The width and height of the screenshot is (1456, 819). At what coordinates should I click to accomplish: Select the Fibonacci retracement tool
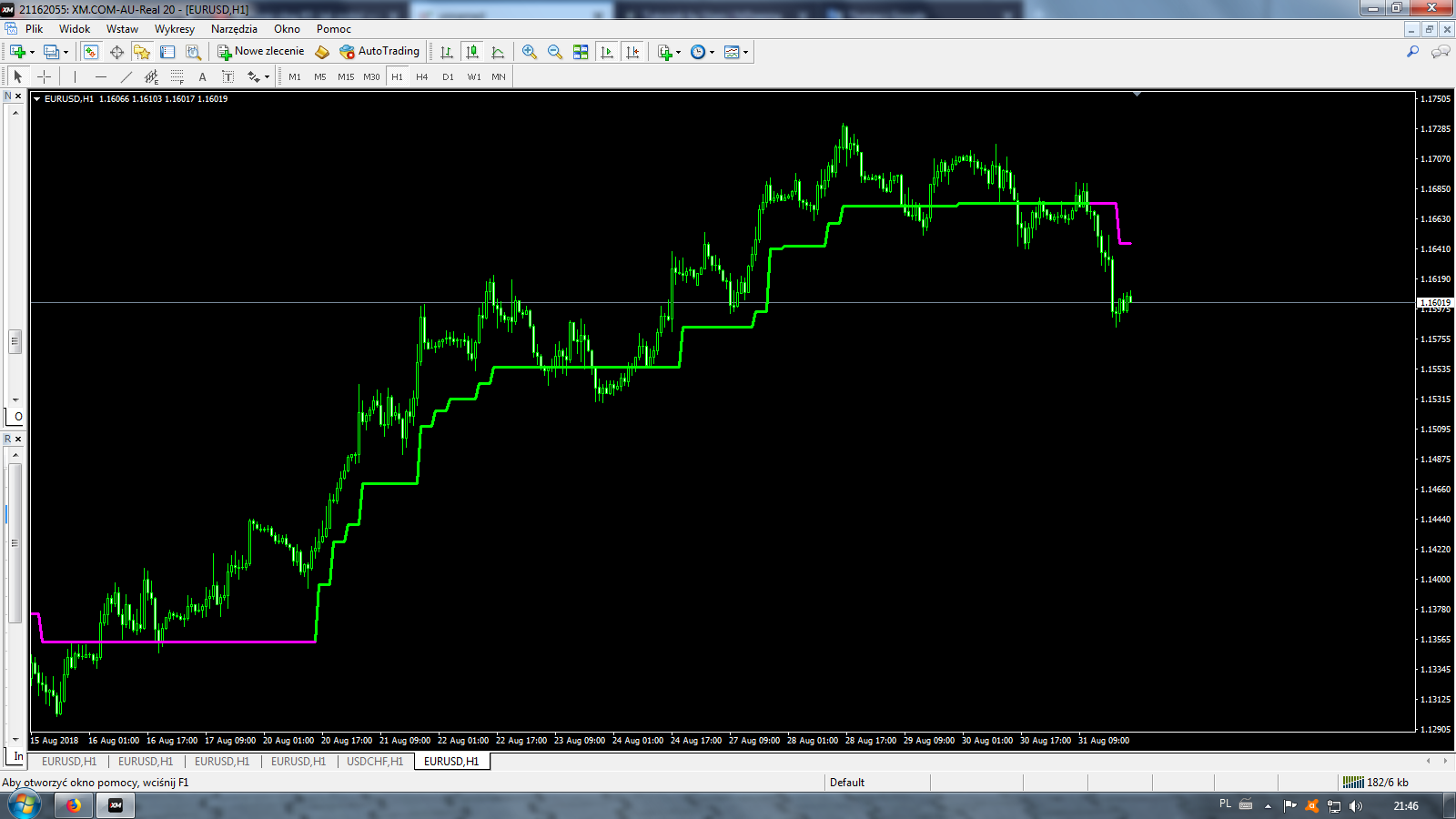pos(177,76)
